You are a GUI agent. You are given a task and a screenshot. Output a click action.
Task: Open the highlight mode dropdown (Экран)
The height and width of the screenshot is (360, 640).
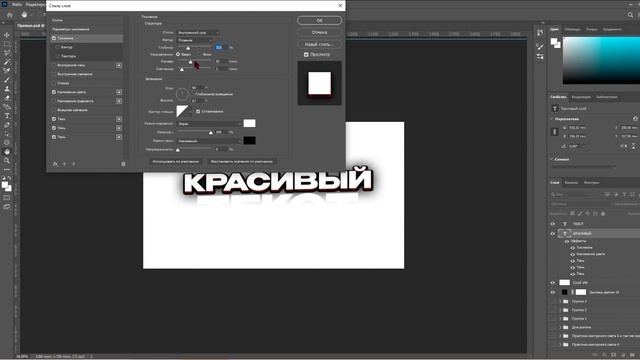209,124
